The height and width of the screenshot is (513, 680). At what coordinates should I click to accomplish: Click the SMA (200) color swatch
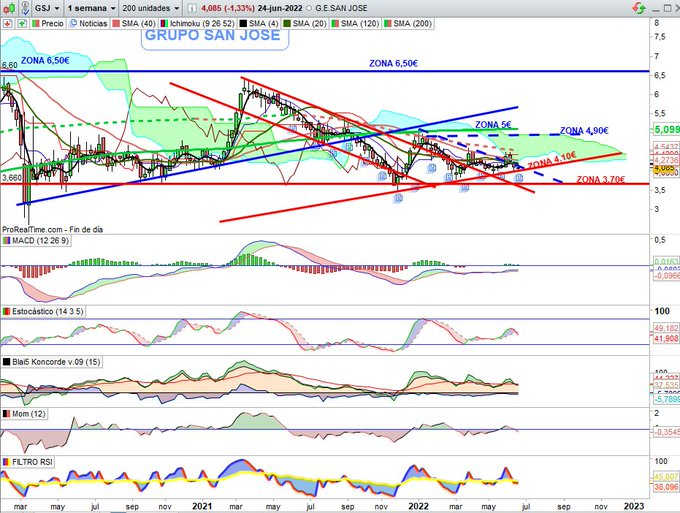[x=388, y=23]
